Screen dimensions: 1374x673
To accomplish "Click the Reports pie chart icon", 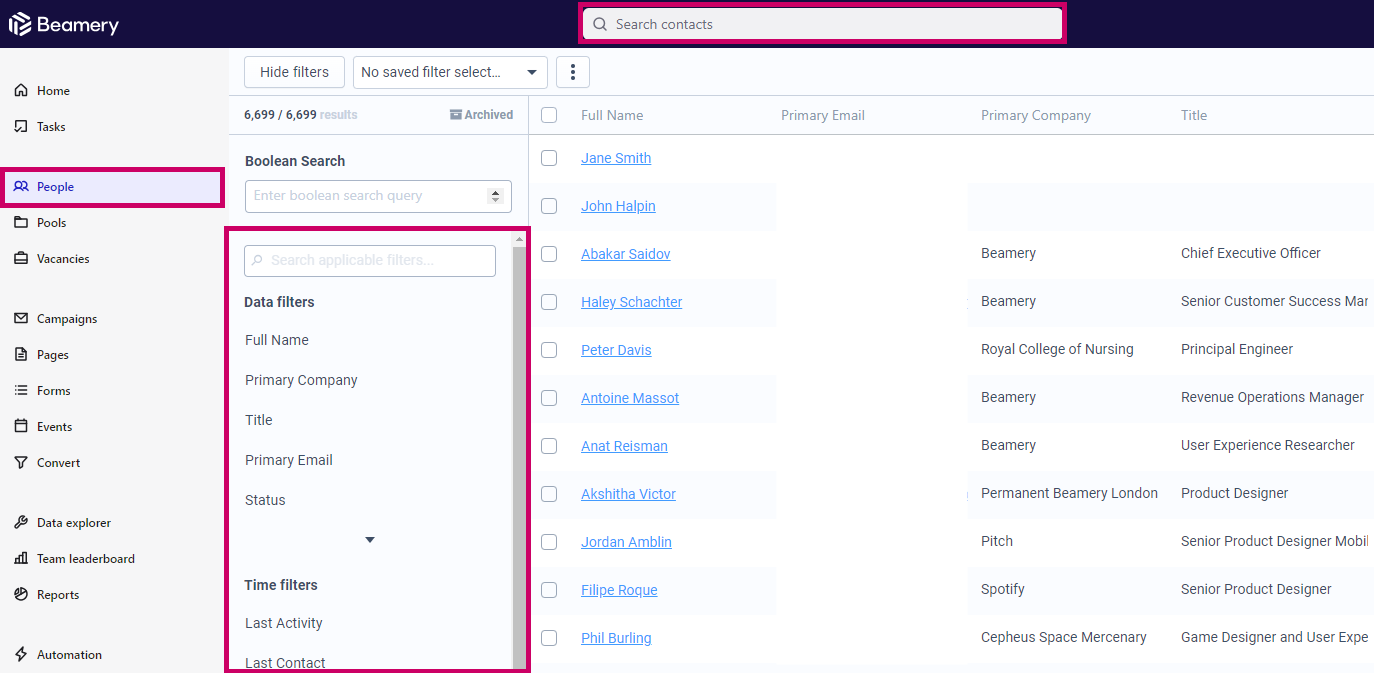I will click(21, 595).
